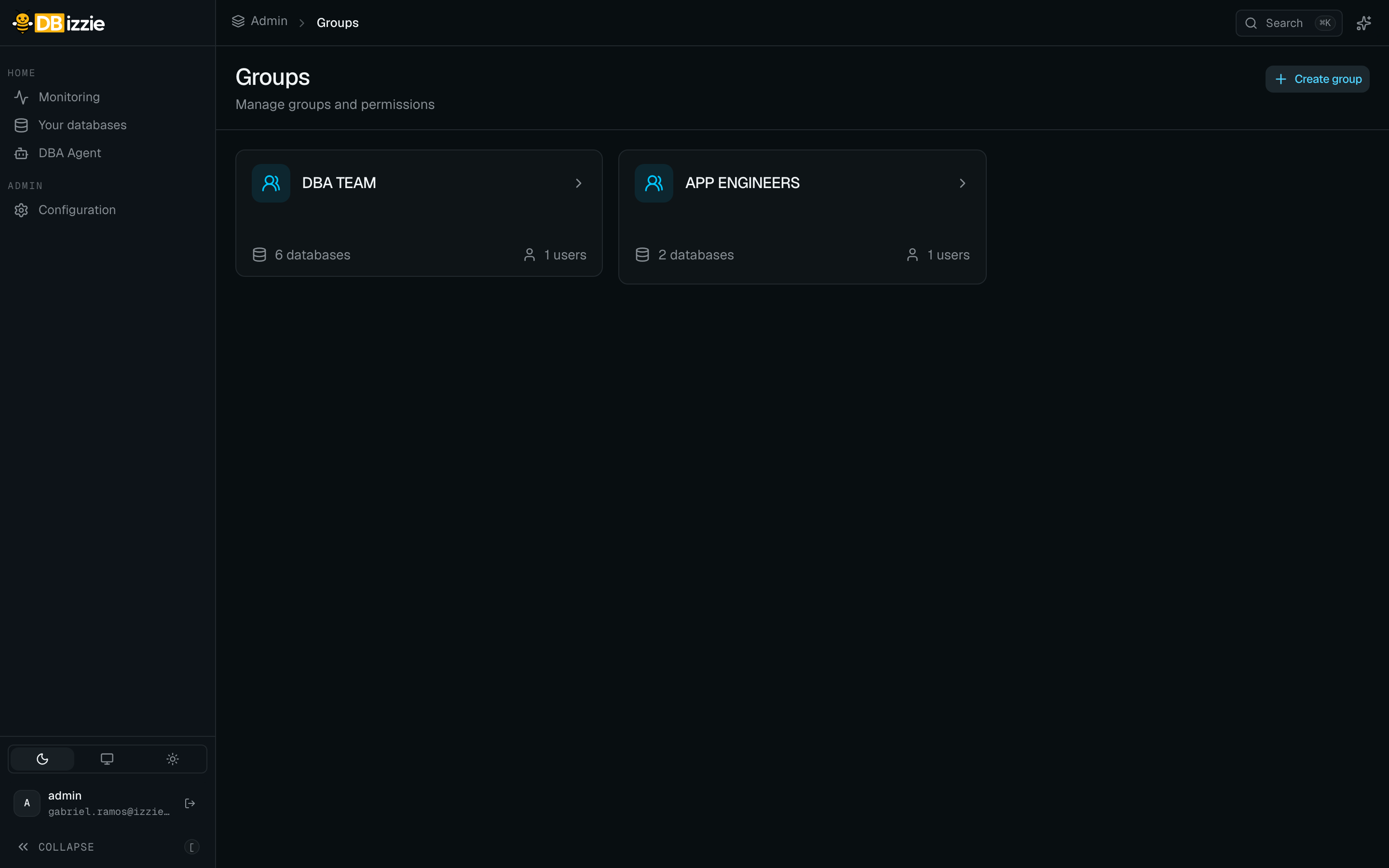This screenshot has height=868, width=1389.
Task: Click the gabriel.ramos email text
Action: coord(109,812)
